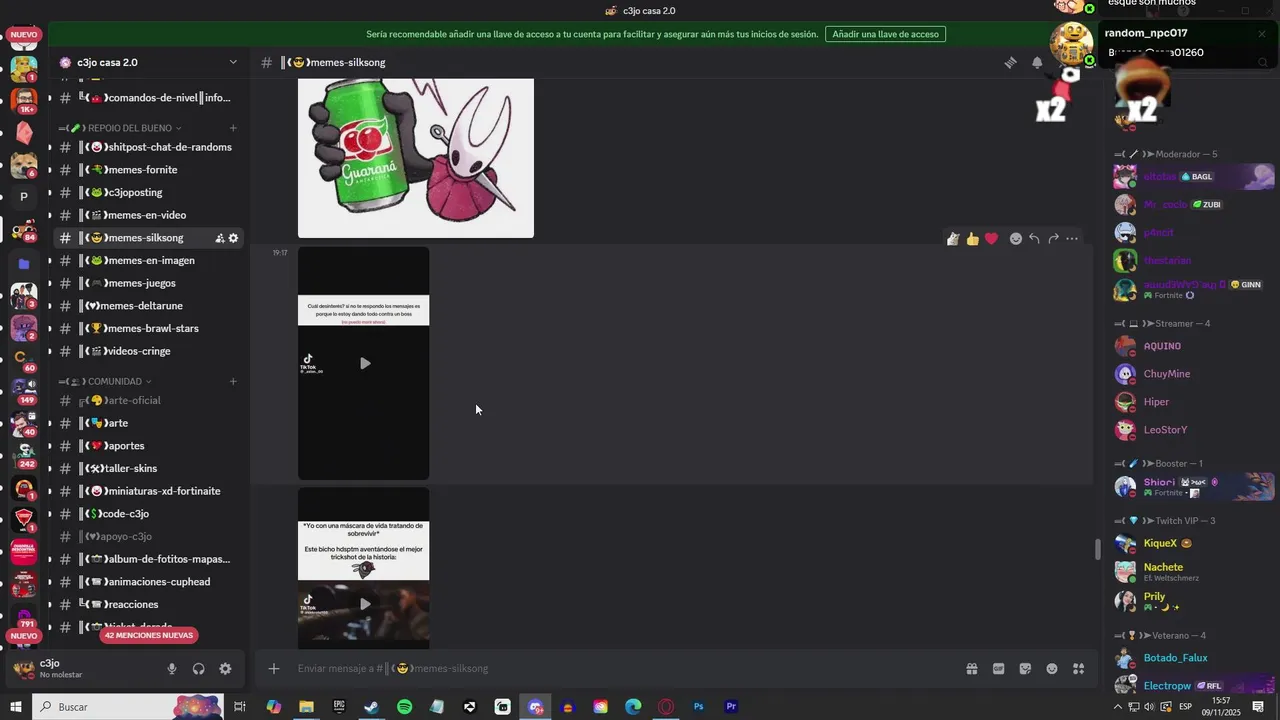Deafen audio with headphones icon

coord(198,669)
